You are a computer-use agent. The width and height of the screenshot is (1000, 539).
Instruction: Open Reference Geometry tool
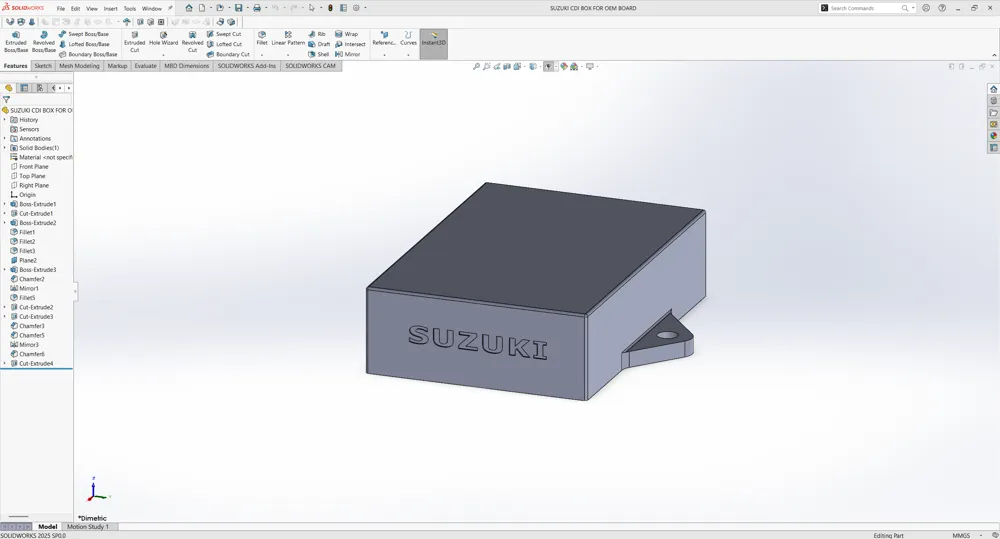coord(384,38)
